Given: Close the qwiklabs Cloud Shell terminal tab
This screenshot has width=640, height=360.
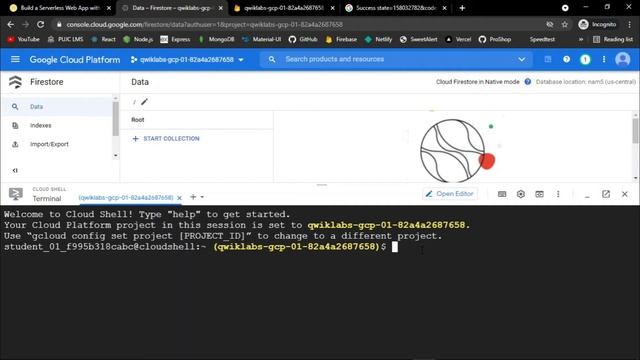Looking at the screenshot, I should (179, 198).
